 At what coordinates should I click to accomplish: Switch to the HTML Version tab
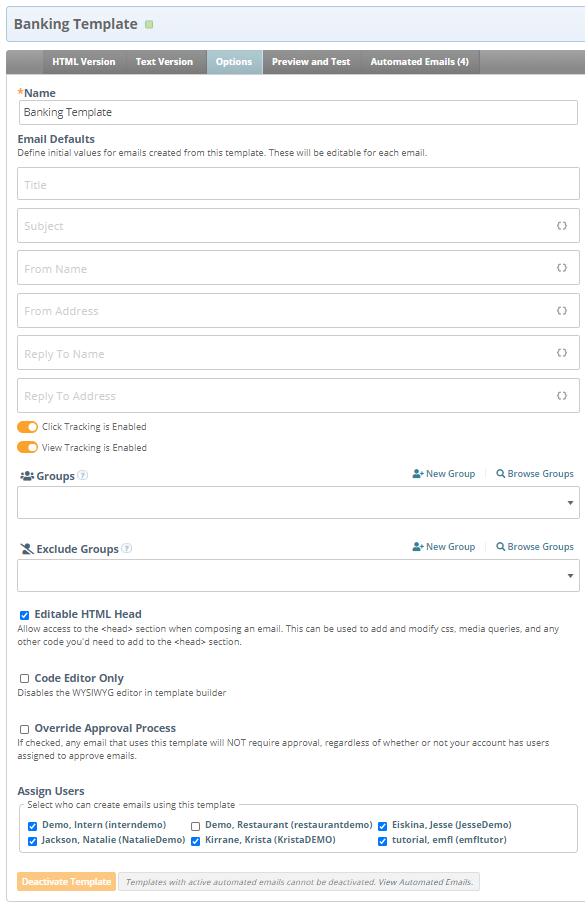point(84,62)
